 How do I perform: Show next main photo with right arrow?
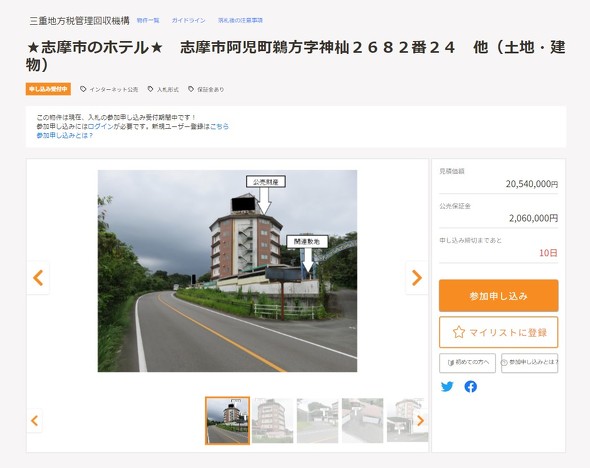[x=416, y=278]
